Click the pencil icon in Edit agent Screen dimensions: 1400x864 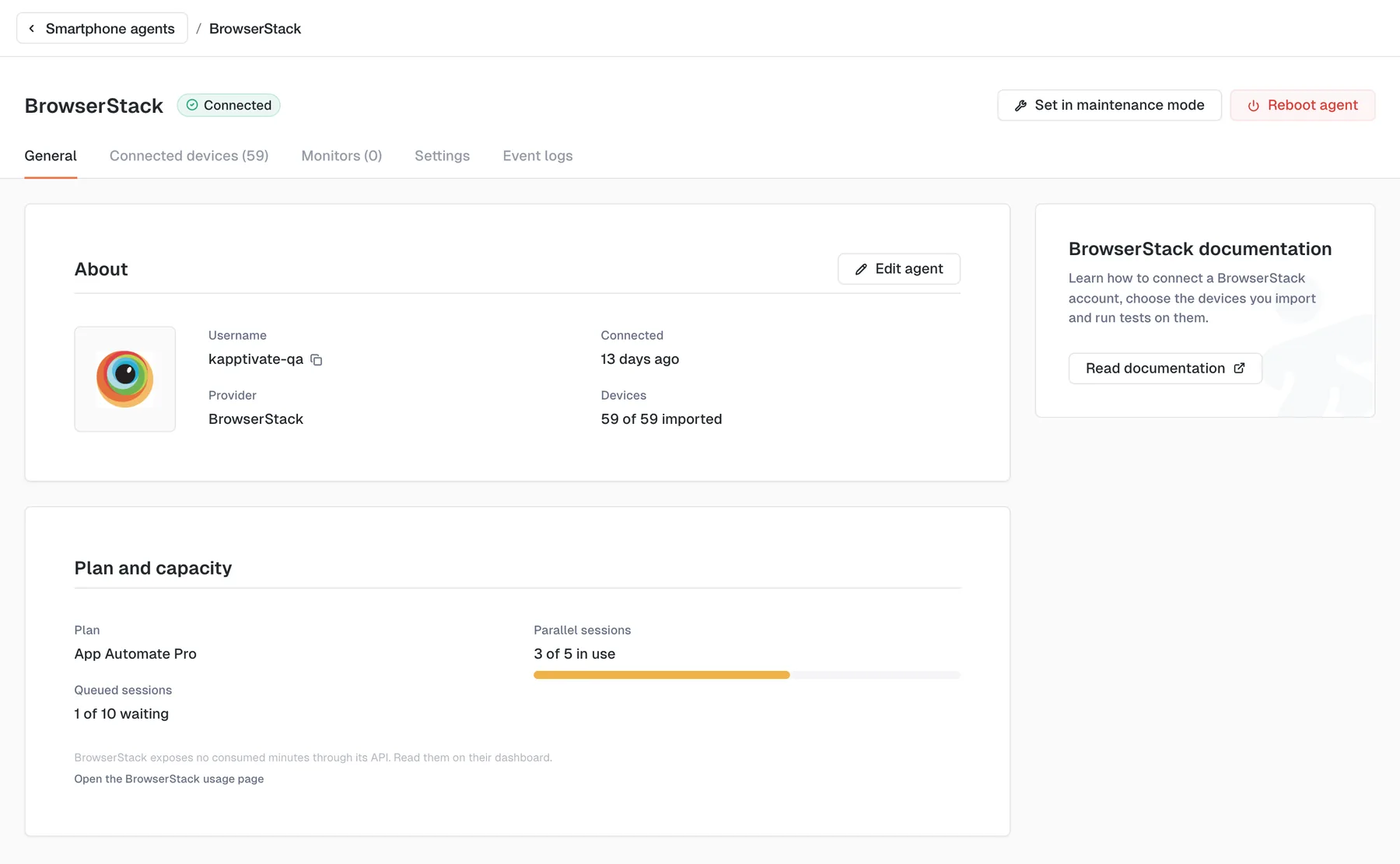click(x=861, y=269)
